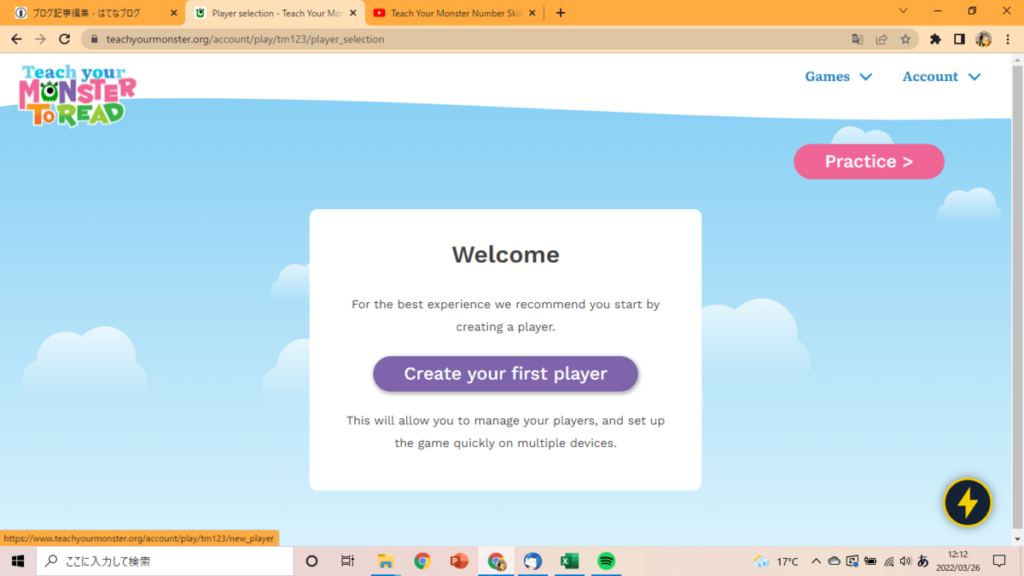Open the Thunderbird icon on the taskbar
The height and width of the screenshot is (576, 1024).
point(533,561)
